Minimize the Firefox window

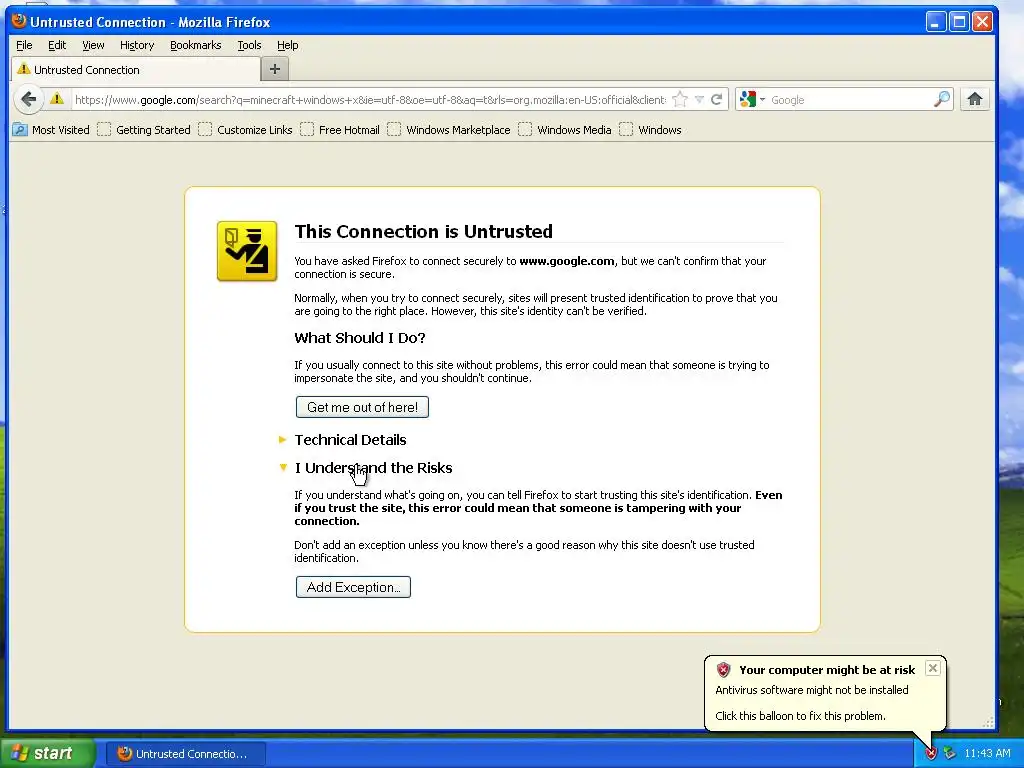pyautogui.click(x=935, y=22)
